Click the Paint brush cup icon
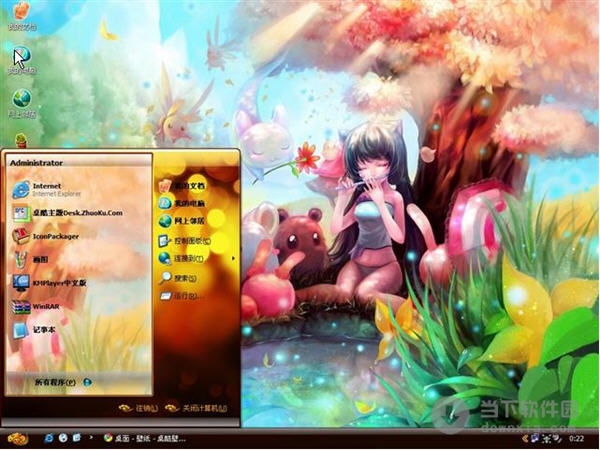 pos(21,259)
